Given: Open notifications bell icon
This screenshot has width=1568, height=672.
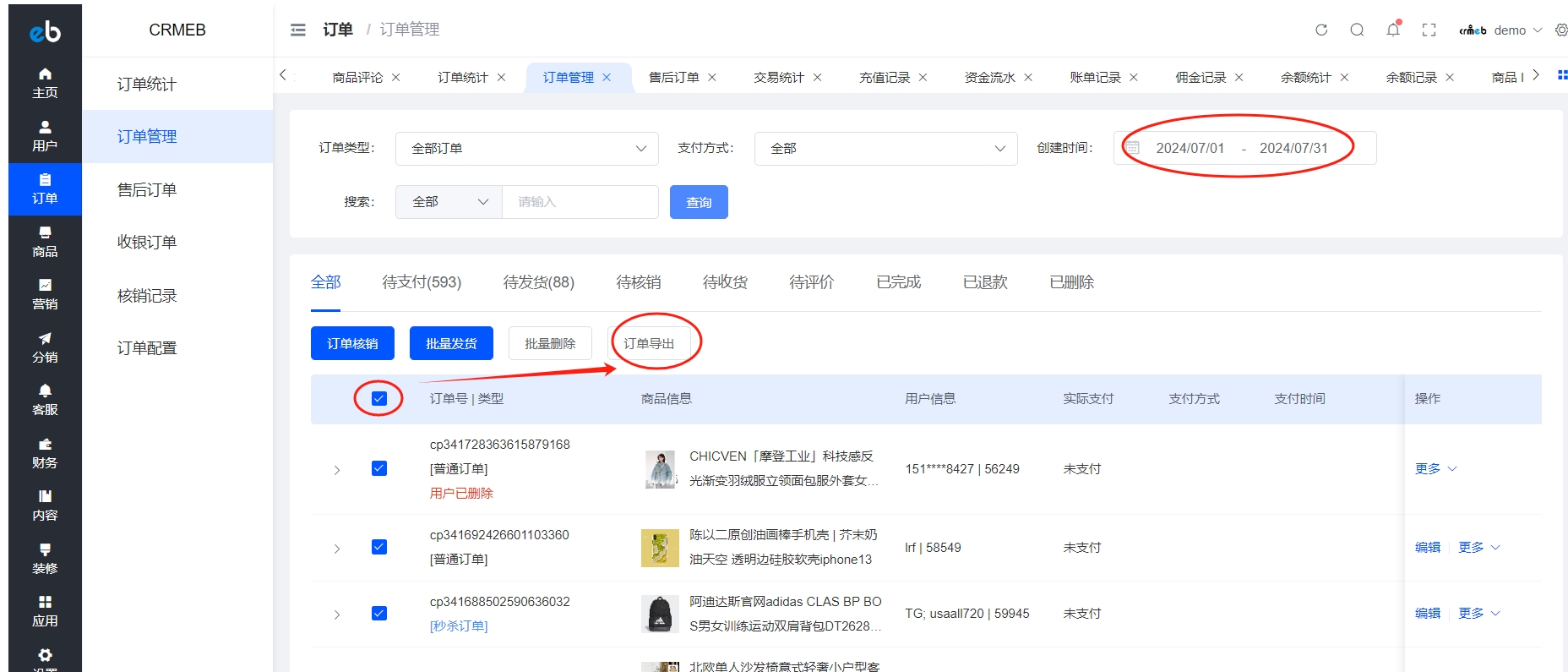Looking at the screenshot, I should coord(1393,30).
